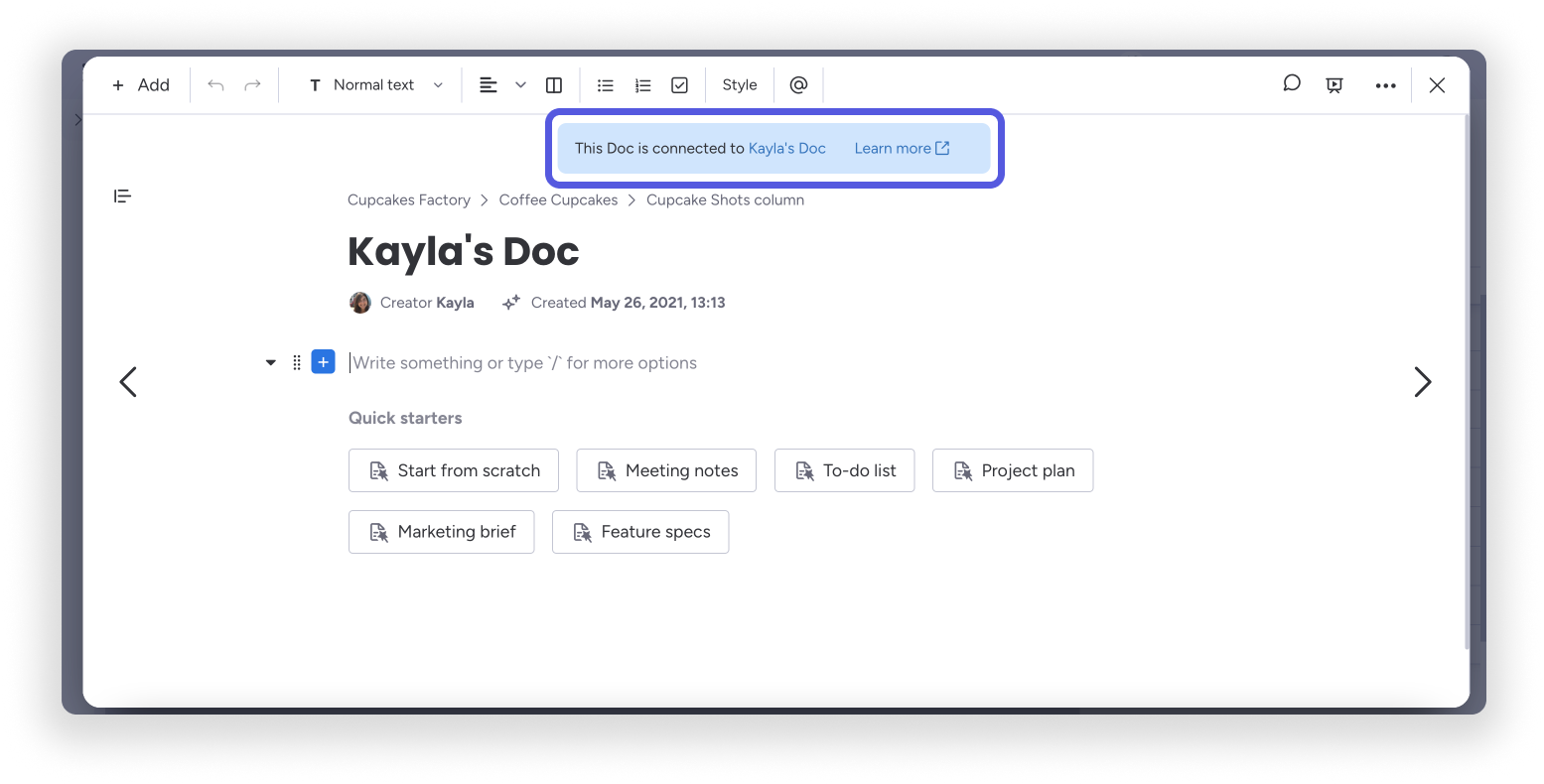Go to Cupcakes Factory in breadcrumb
The image size is (1544, 784).
point(409,200)
